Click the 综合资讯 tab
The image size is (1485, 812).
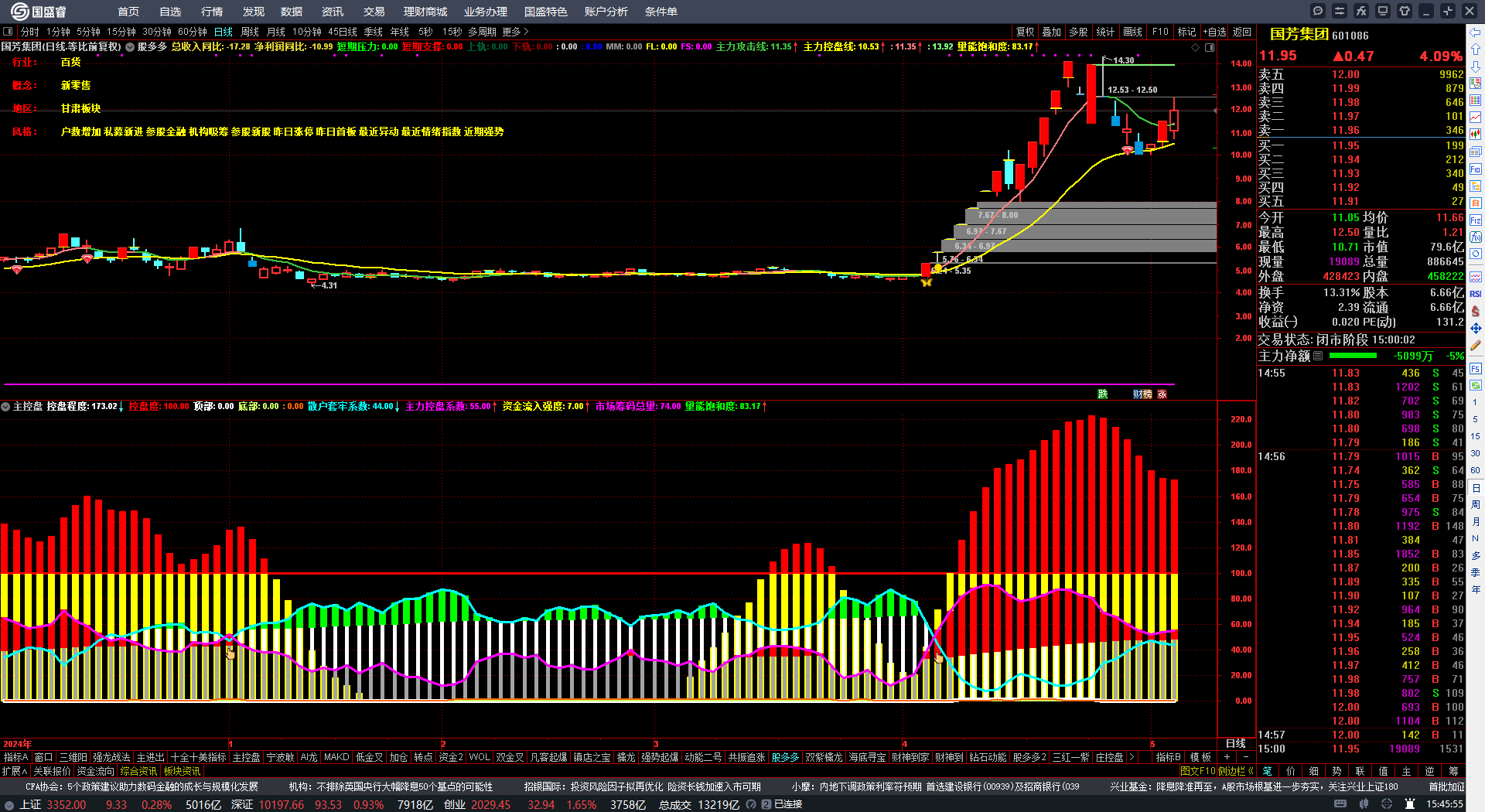(x=139, y=771)
